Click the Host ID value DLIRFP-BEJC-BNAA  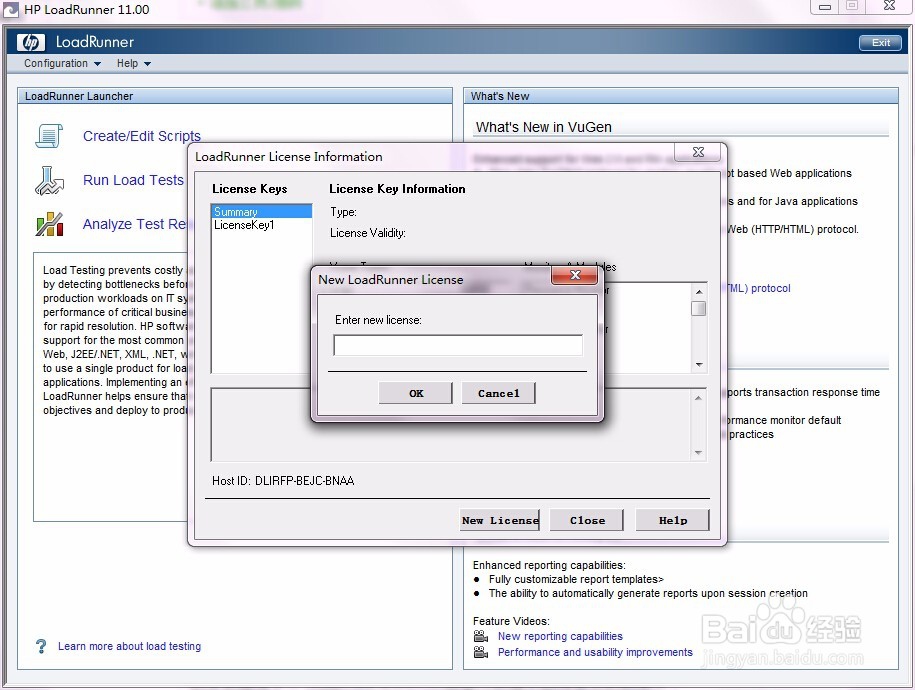pos(305,481)
